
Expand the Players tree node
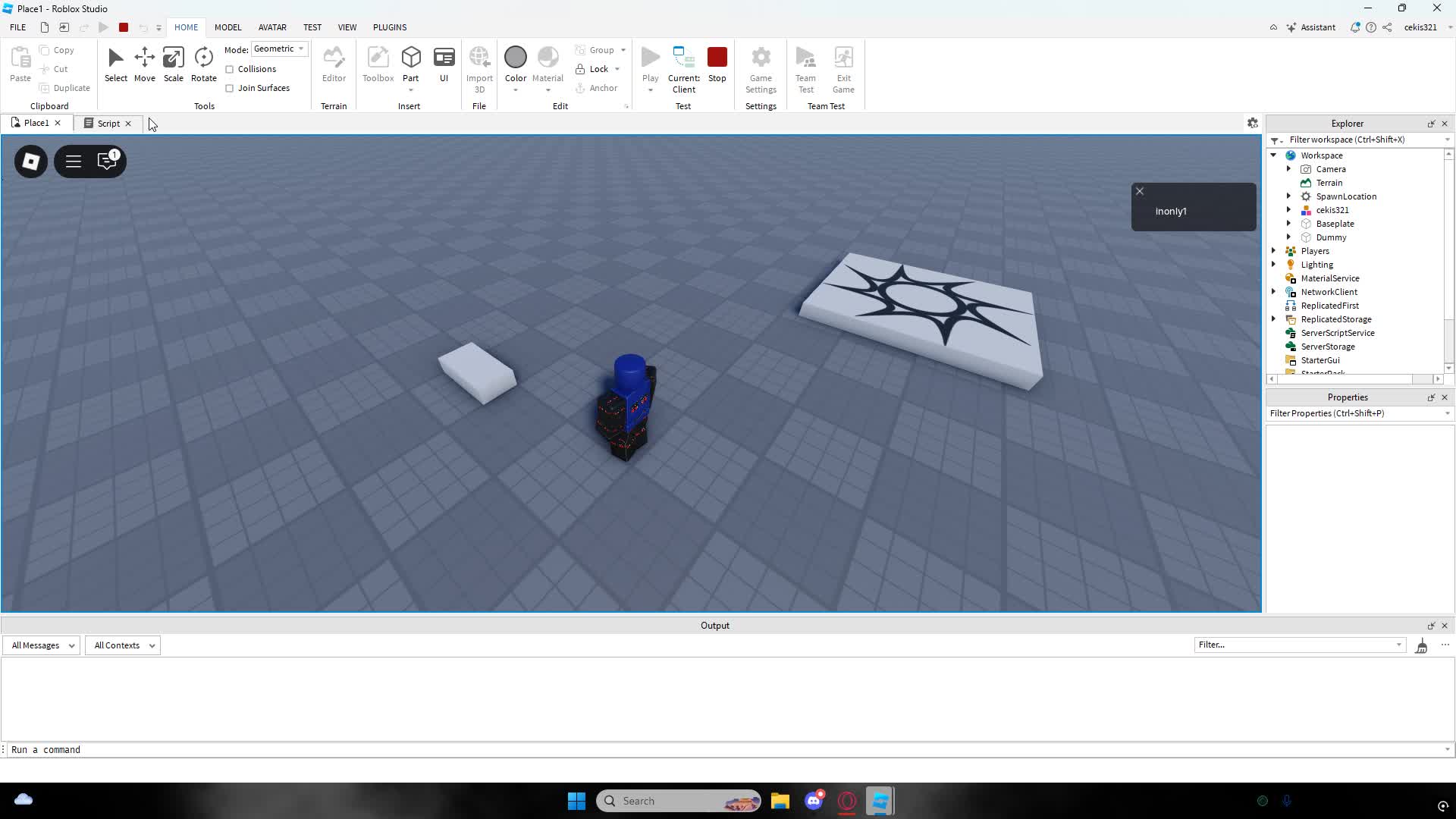(1274, 251)
